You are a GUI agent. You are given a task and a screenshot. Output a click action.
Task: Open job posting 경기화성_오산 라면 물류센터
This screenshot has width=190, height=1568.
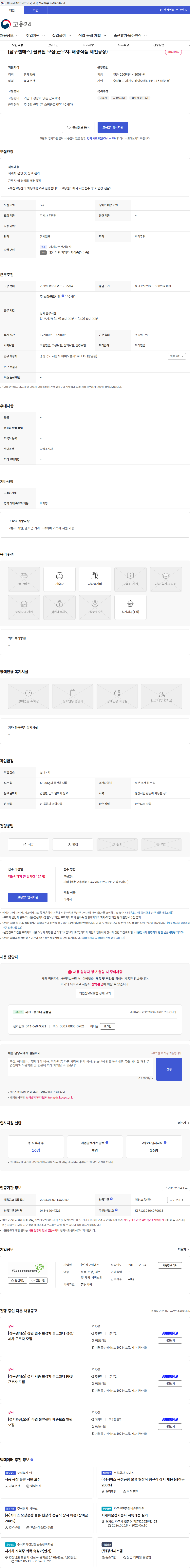40,1422
